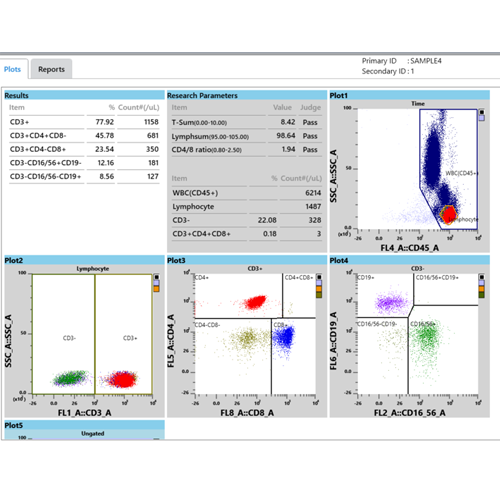Screen dimensions: 500x500
Task: Click the WBC(CD45+) count row
Action: [x=247, y=193]
